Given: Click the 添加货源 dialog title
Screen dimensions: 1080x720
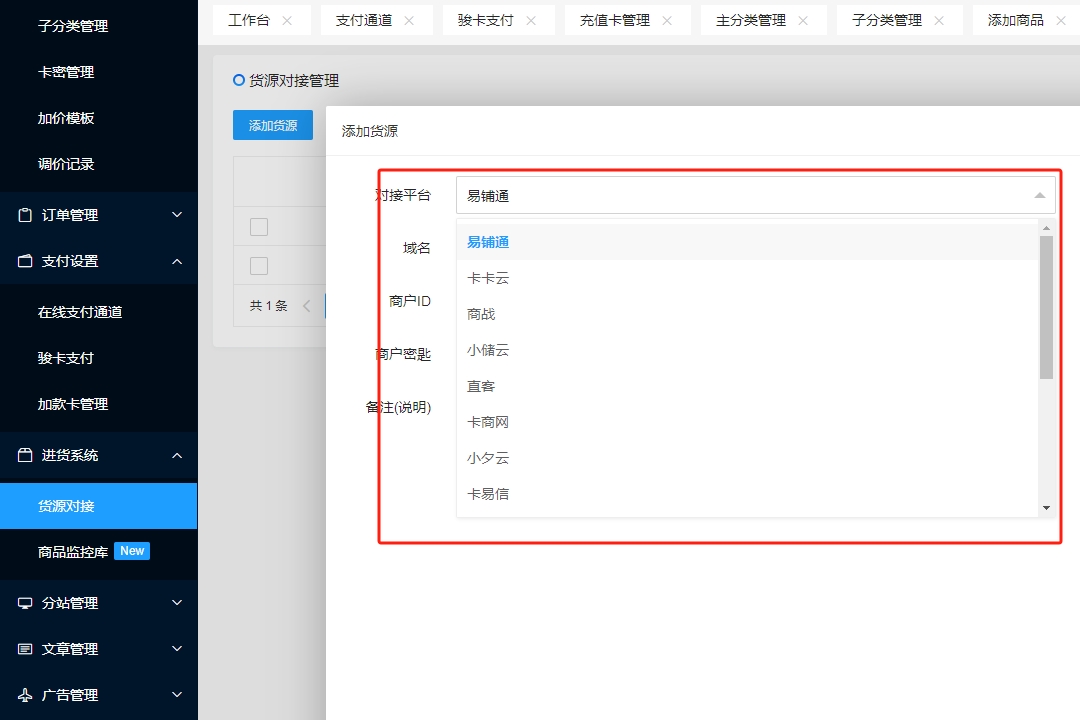Looking at the screenshot, I should tap(370, 131).
